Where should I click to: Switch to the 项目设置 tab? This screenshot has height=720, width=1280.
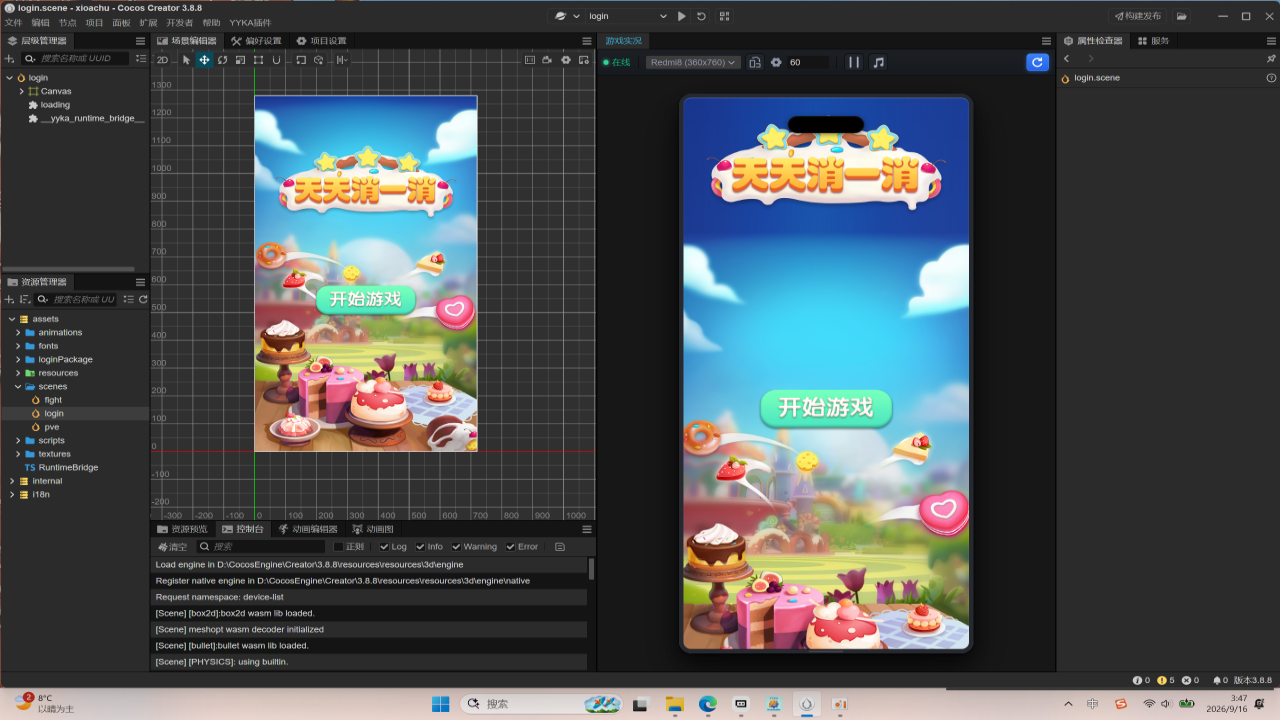coord(321,41)
